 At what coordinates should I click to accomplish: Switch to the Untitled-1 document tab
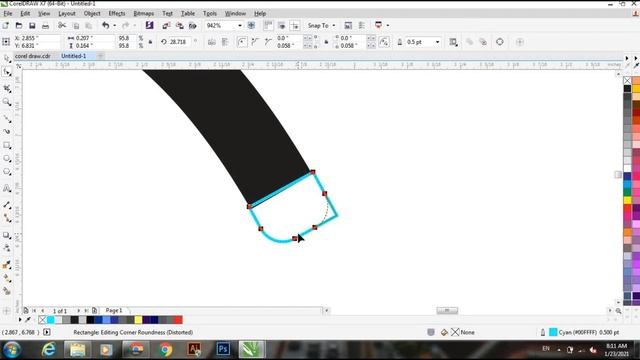point(73,56)
